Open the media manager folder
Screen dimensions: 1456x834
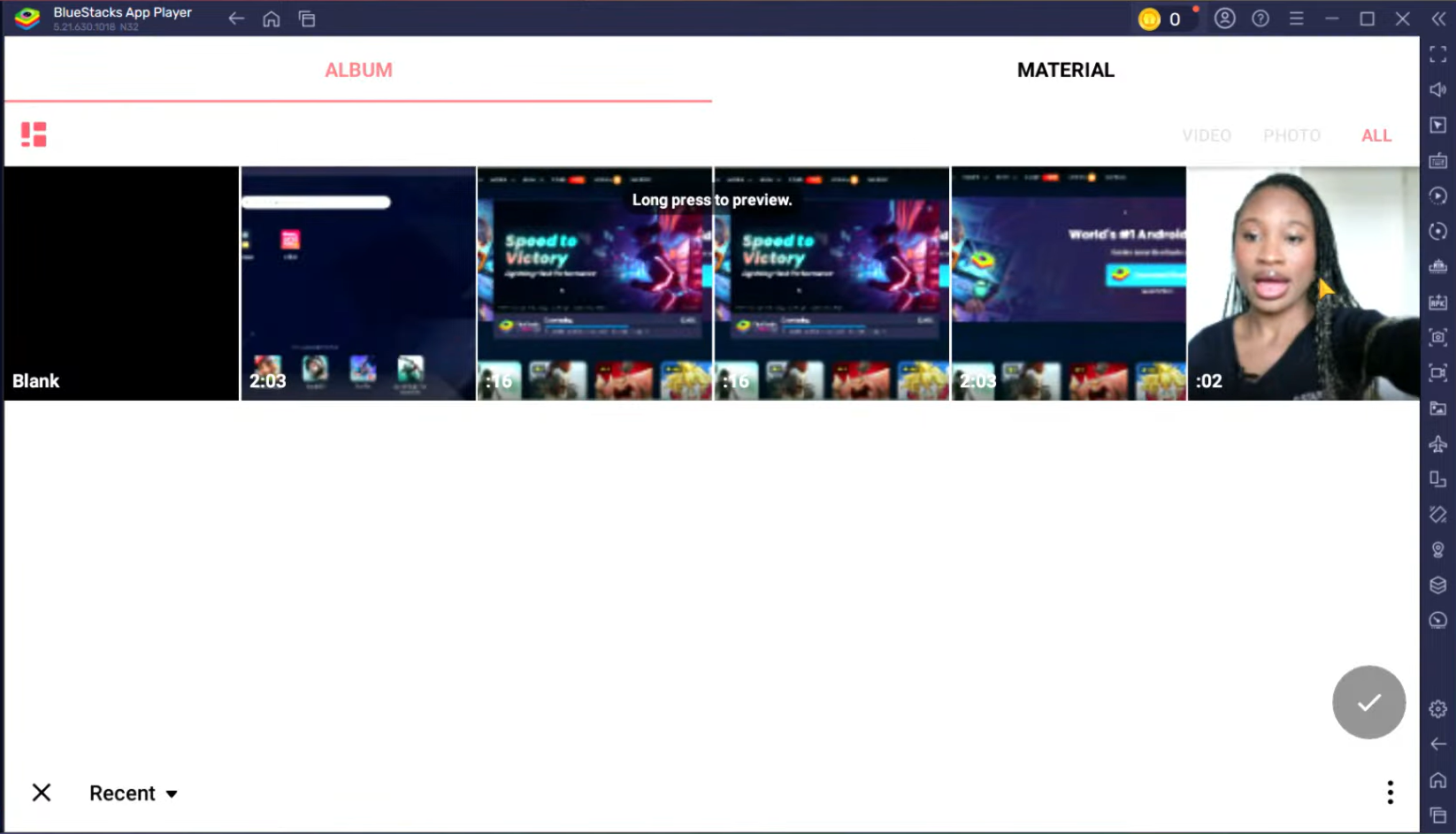coord(1438,409)
